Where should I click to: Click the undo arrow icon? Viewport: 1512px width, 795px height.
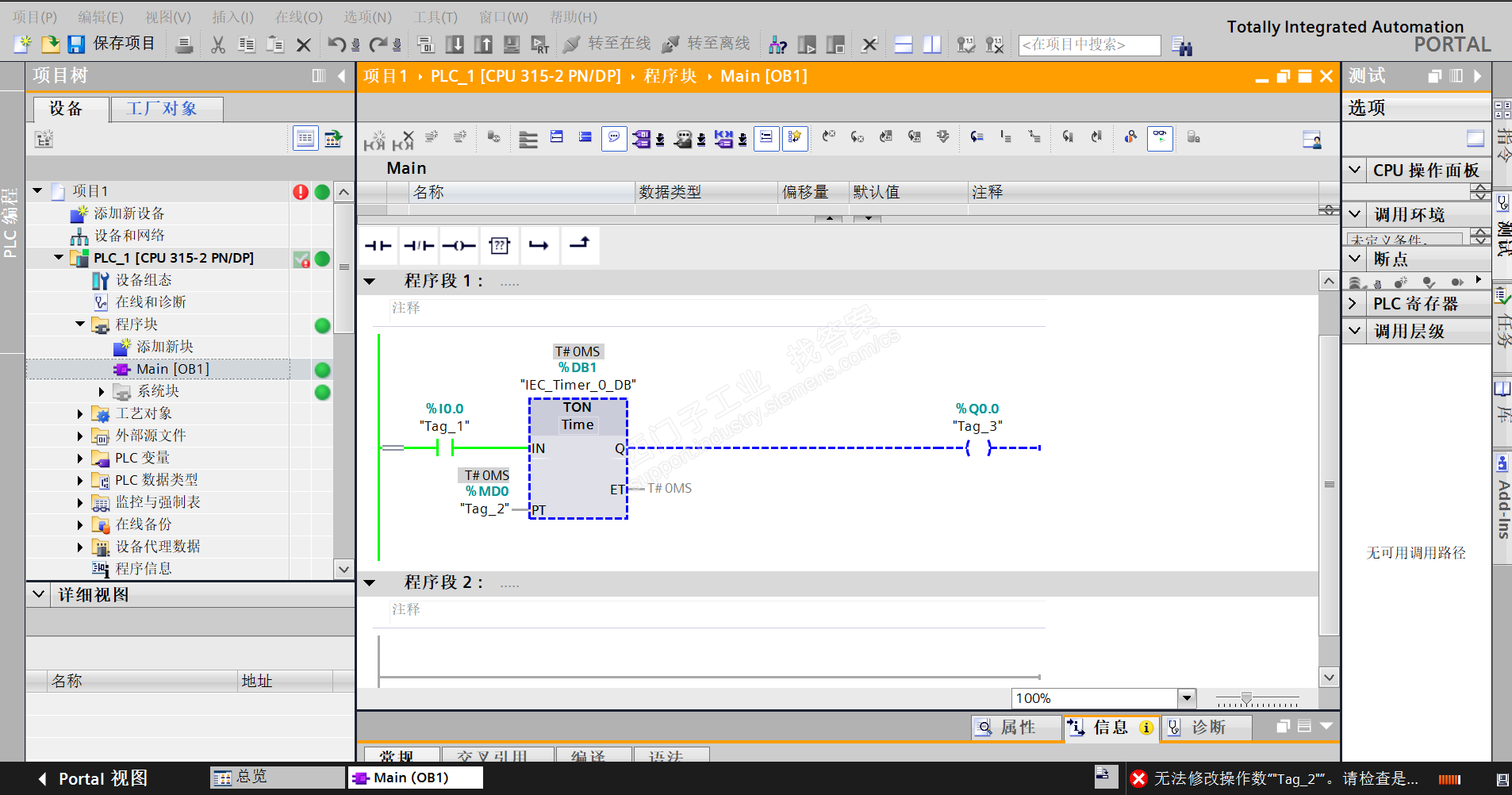click(x=337, y=44)
